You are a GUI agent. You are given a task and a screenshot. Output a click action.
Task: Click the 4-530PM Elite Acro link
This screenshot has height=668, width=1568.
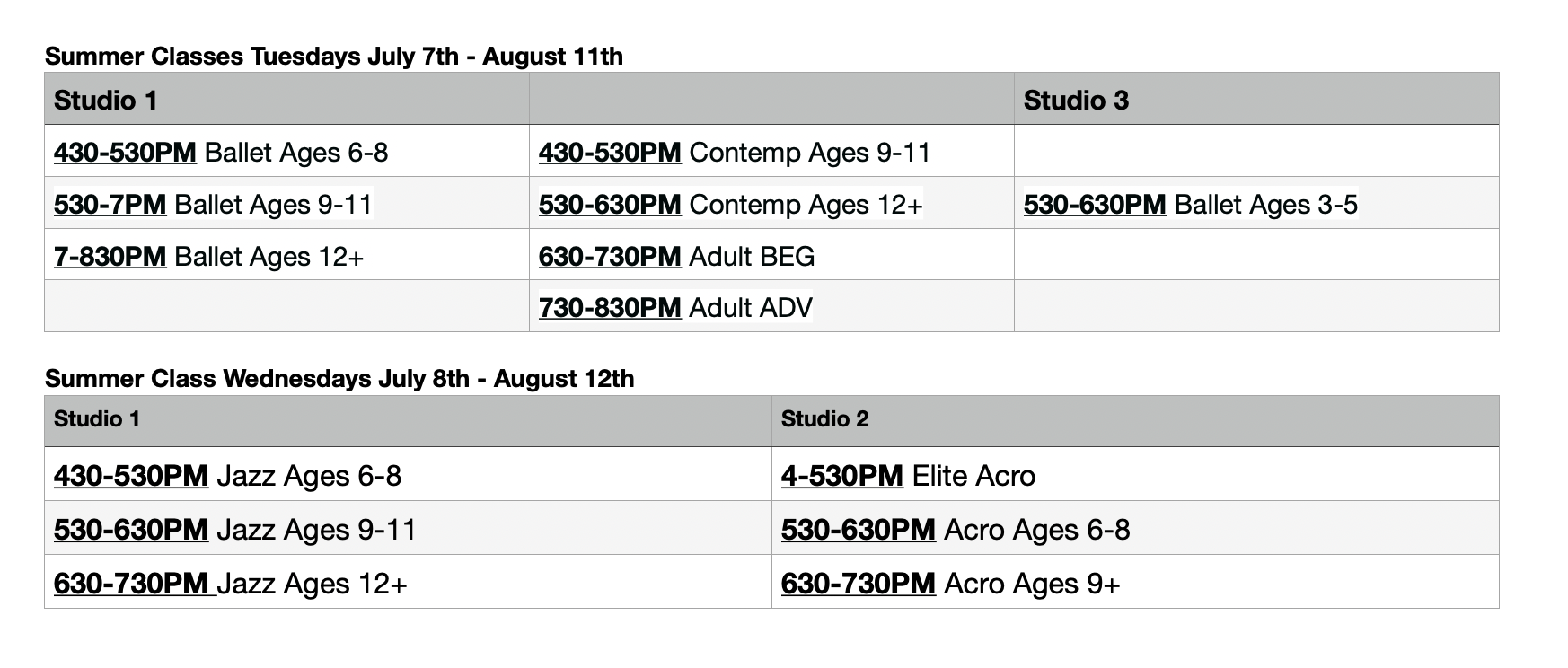pos(842,476)
